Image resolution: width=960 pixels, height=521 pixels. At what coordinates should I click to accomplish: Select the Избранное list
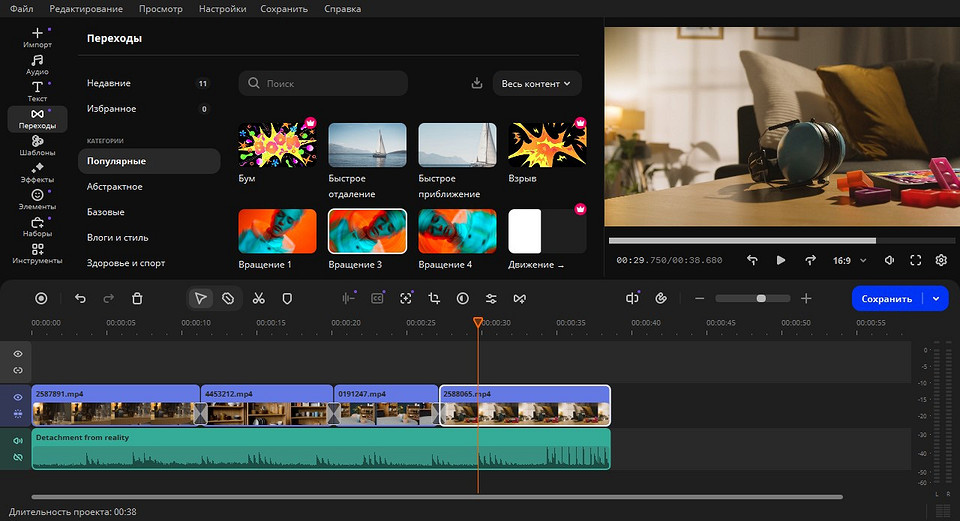pyautogui.click(x=149, y=109)
